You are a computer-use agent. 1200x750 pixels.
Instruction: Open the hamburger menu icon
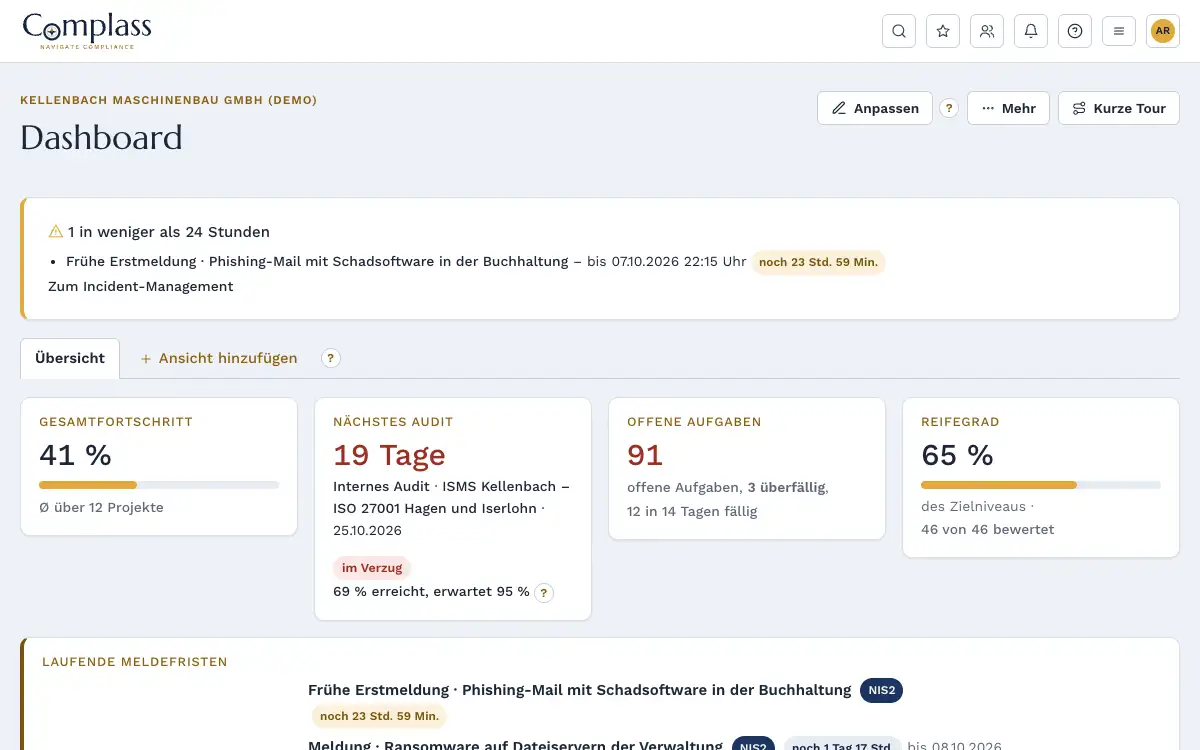tap(1119, 31)
